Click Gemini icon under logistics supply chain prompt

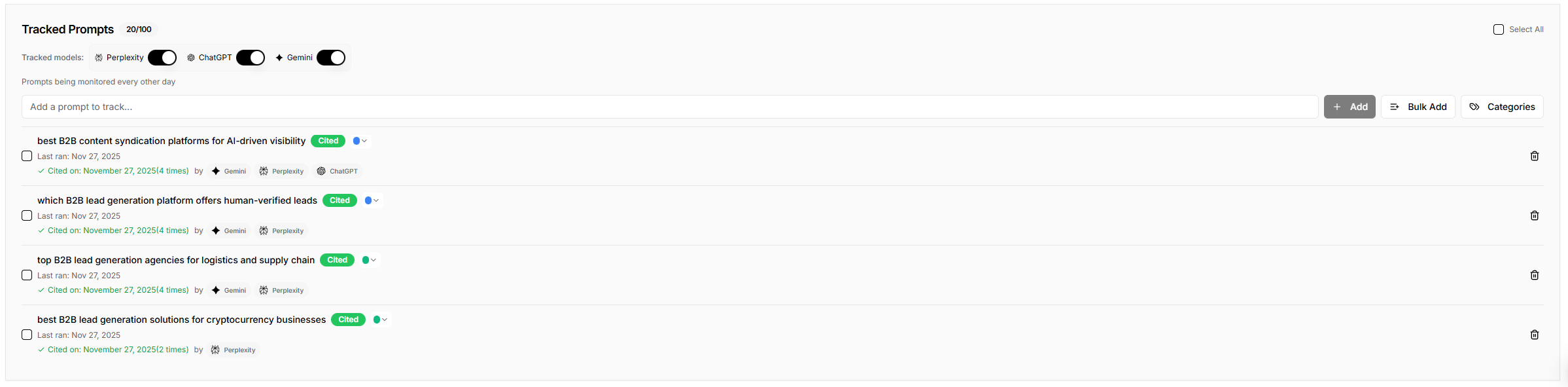(216, 290)
